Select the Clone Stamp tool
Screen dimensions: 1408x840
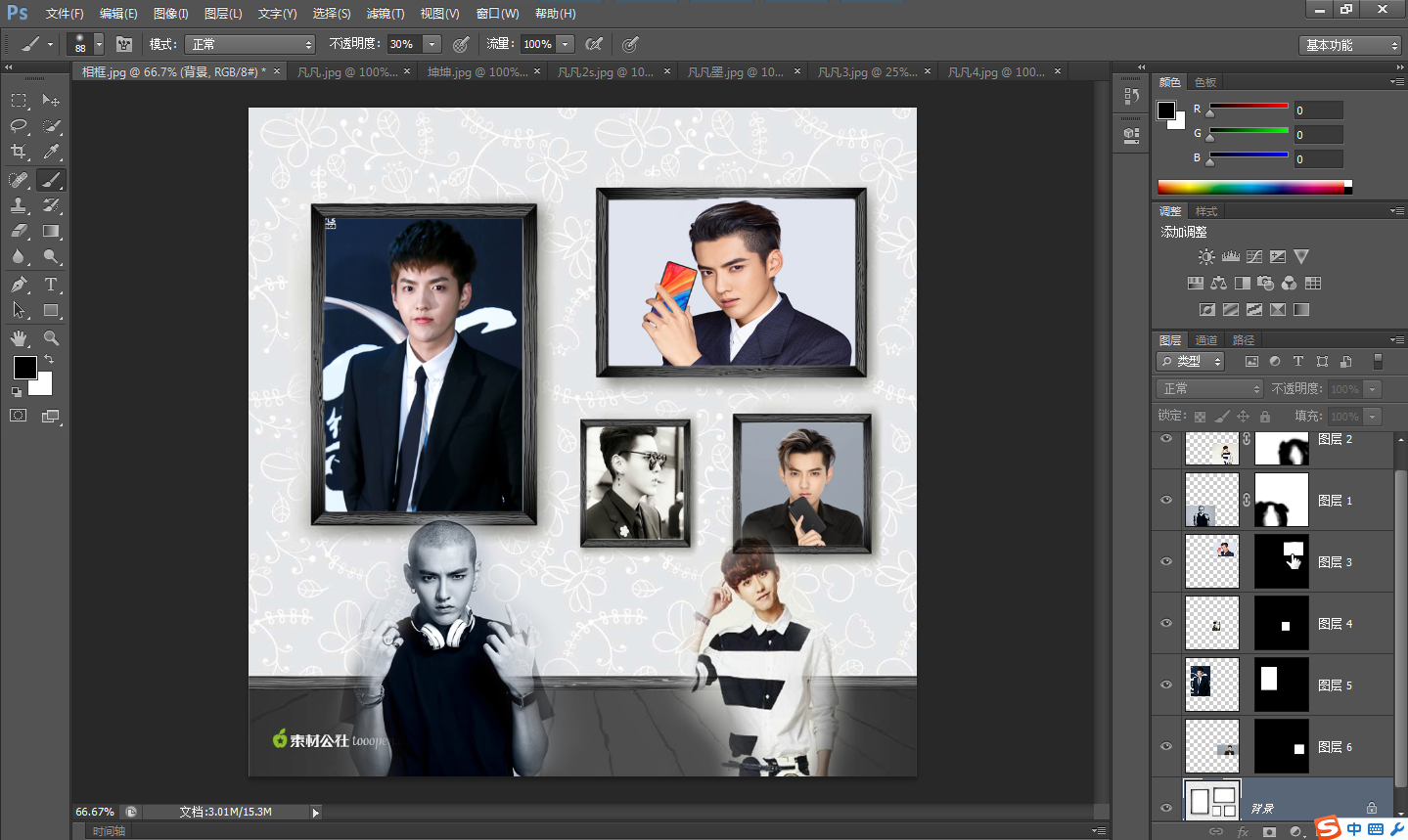(19, 205)
